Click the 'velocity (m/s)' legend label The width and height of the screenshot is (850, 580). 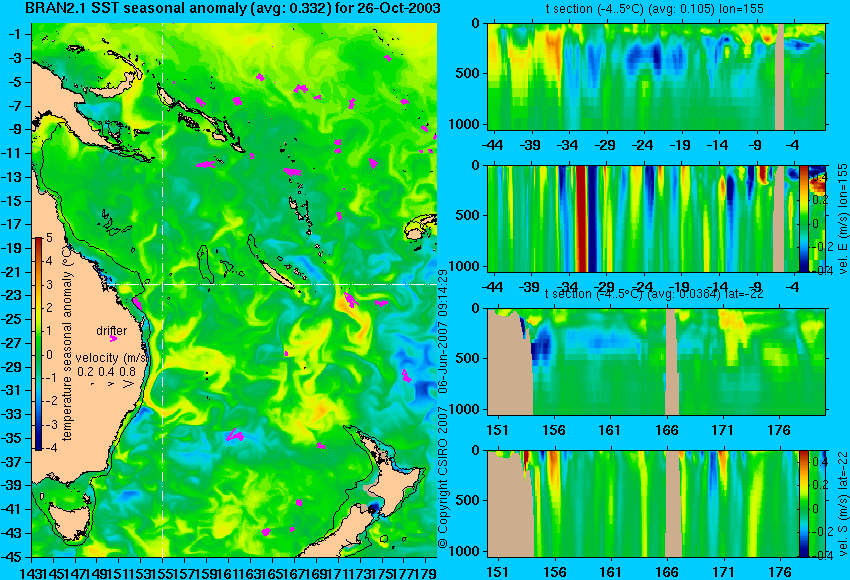(x=111, y=358)
